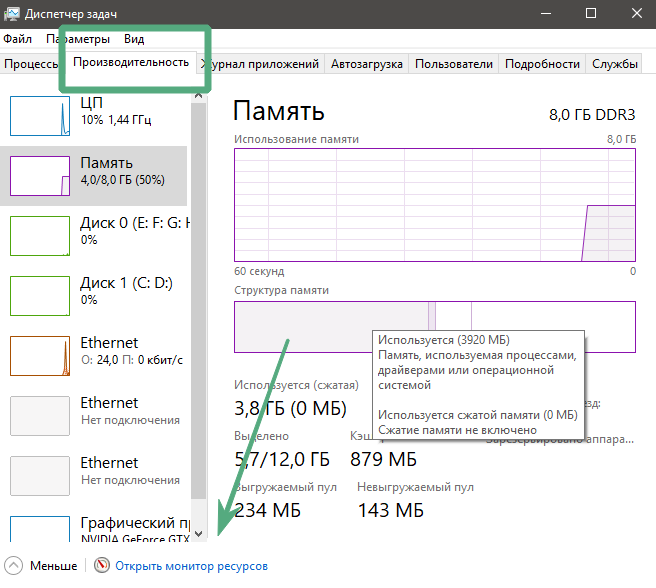656x588 pixels.
Task: Open the Параметры menu
Action: 77,39
